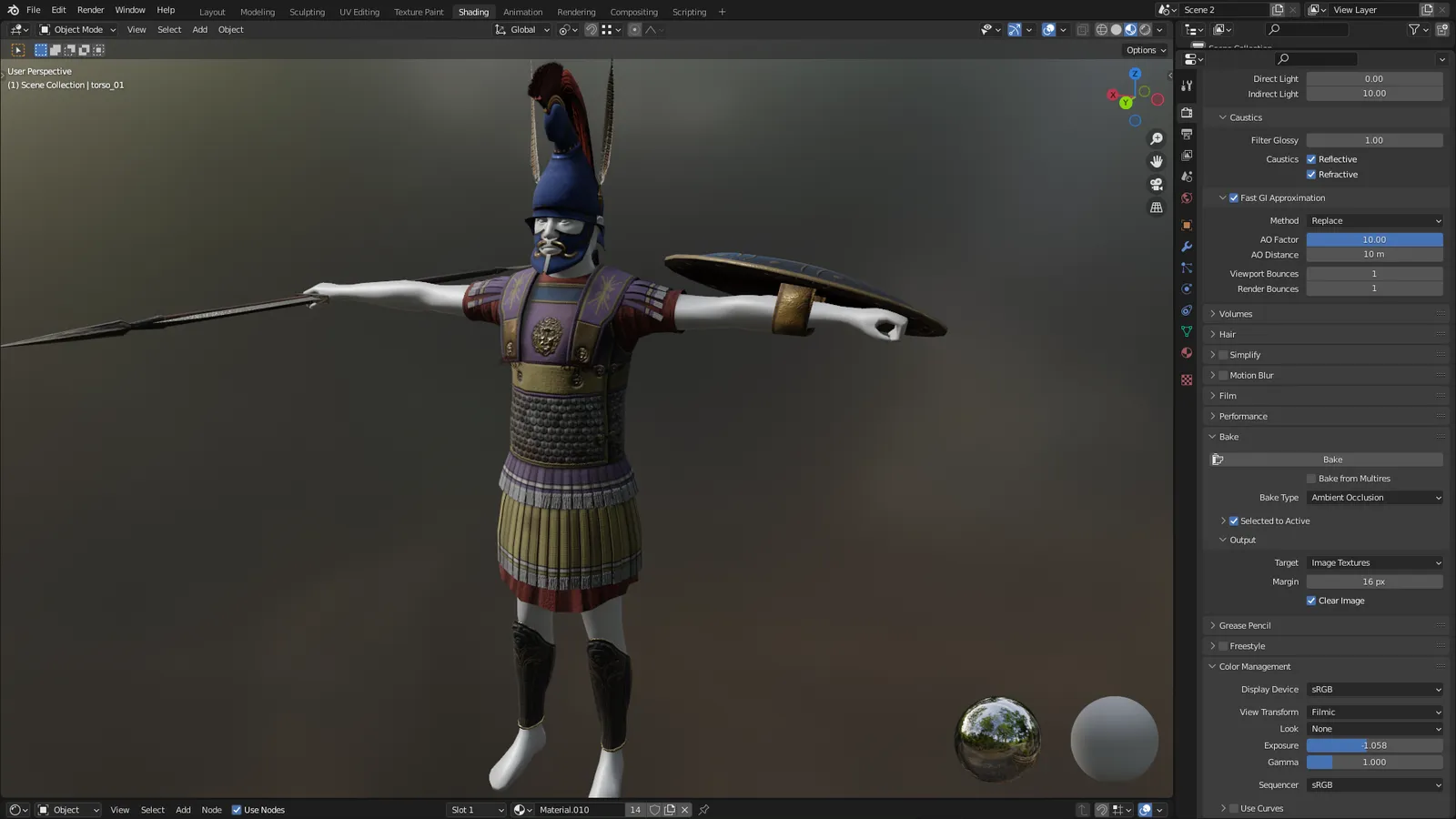This screenshot has width=1456, height=819.
Task: Click the Blender logo menu icon
Action: pos(13,10)
